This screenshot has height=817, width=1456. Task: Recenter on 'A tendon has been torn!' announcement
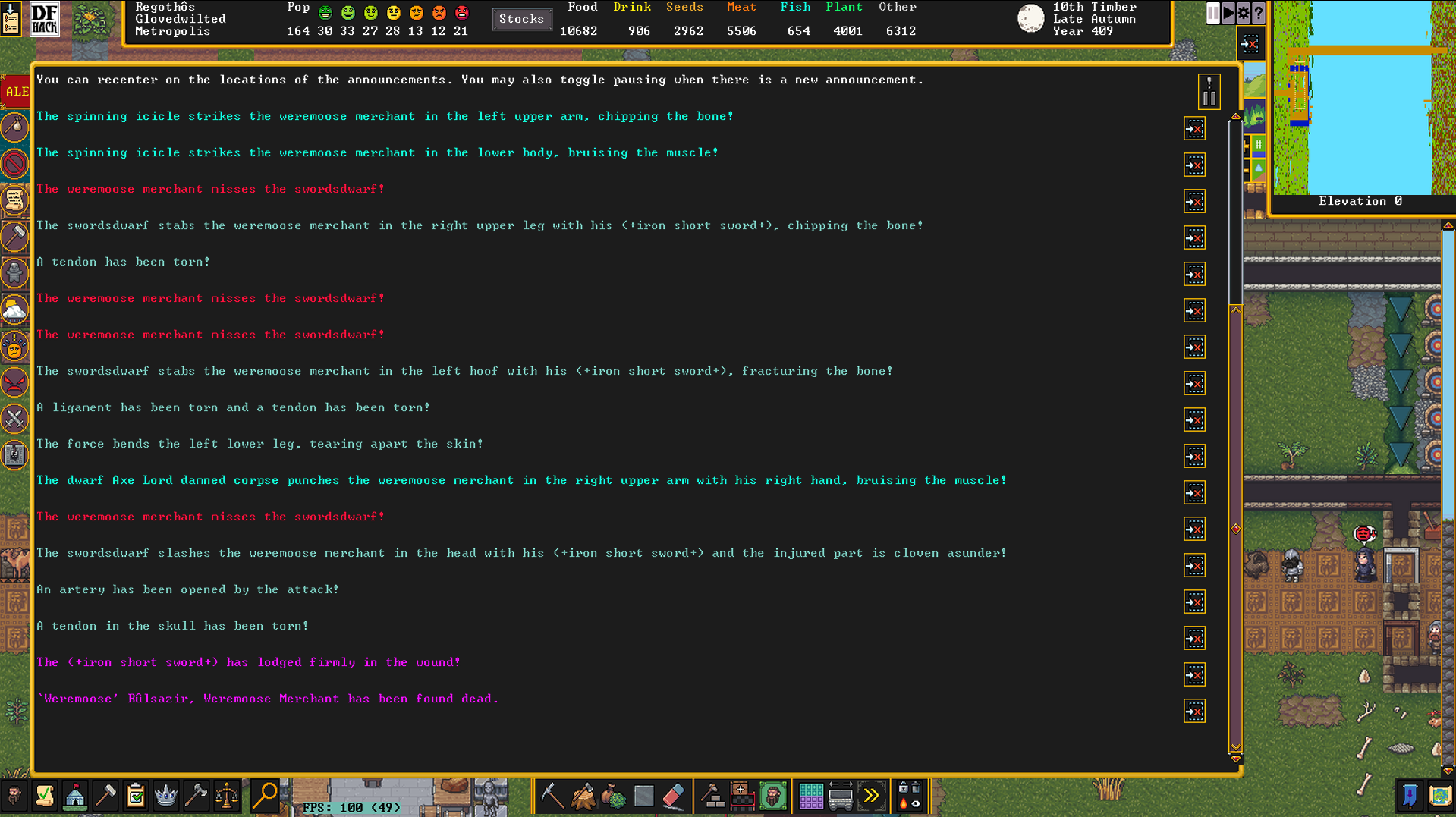pyautogui.click(x=1194, y=274)
